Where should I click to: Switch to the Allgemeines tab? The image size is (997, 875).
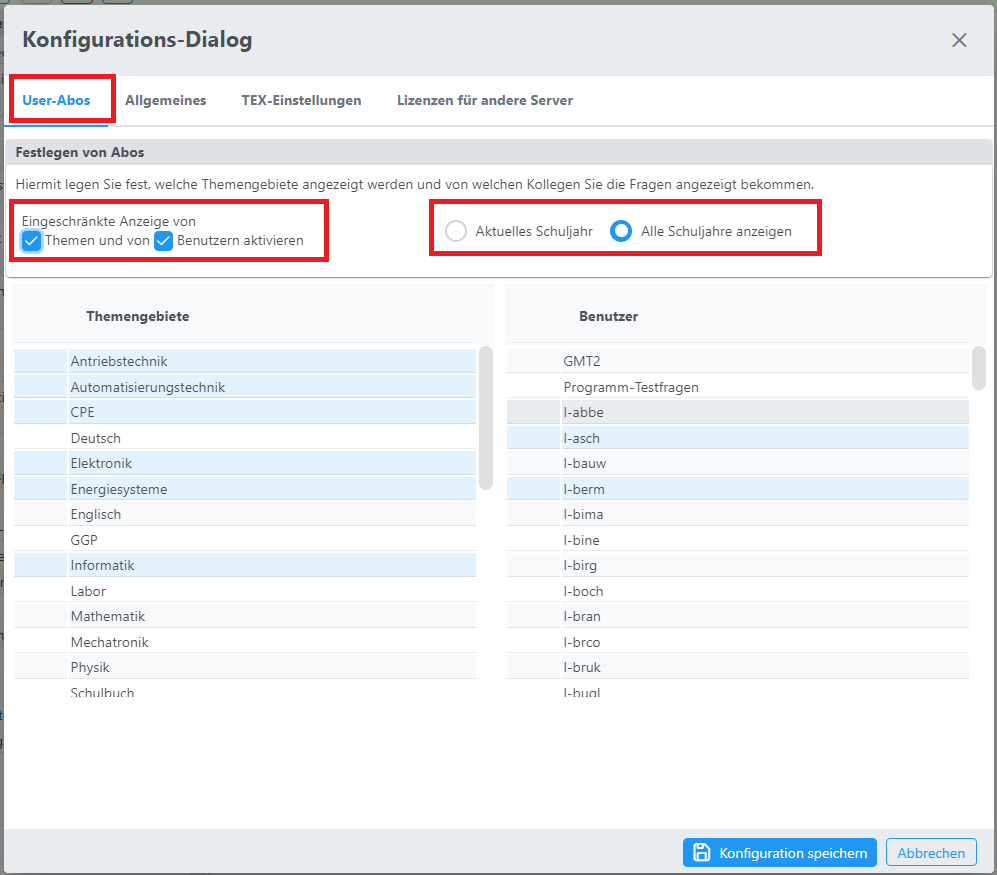pyautogui.click(x=166, y=100)
